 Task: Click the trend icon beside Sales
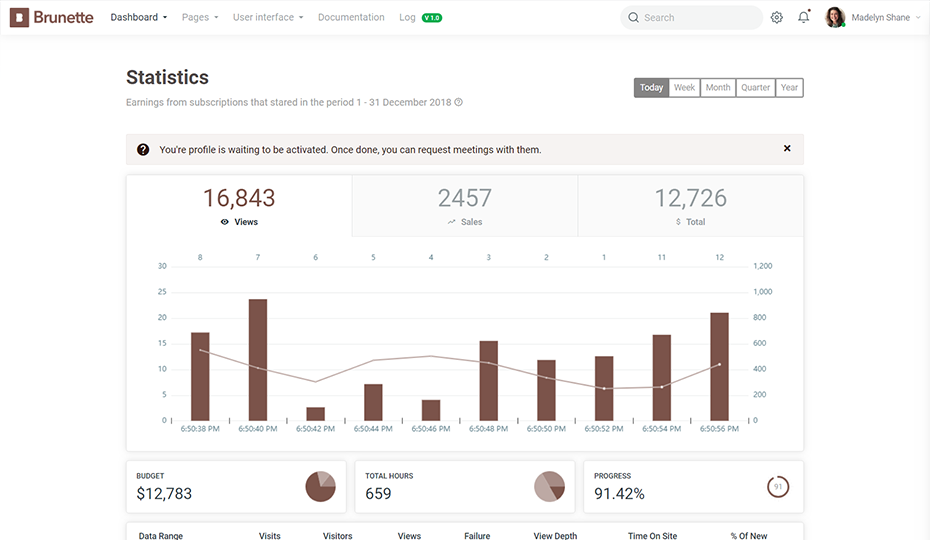point(451,222)
